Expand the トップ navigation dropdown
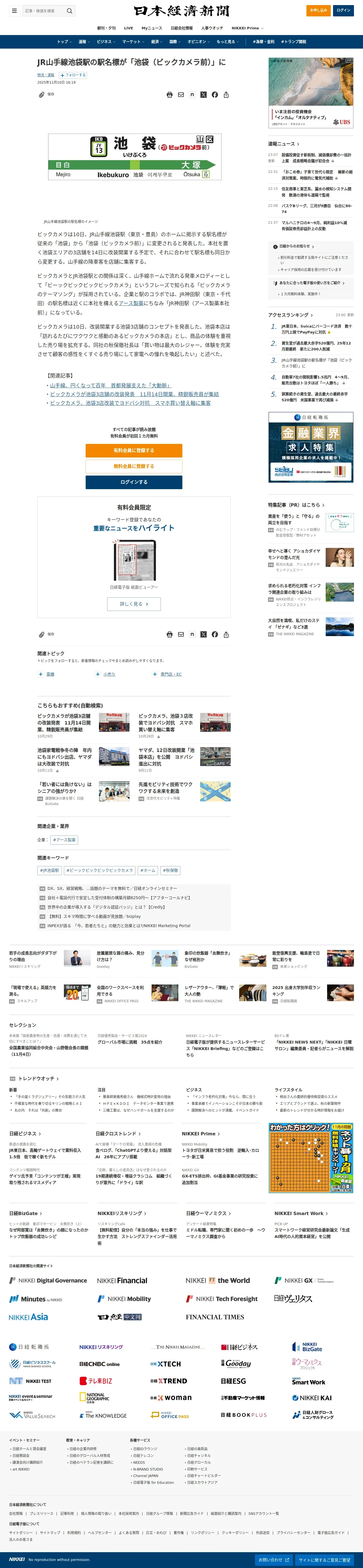The height and width of the screenshot is (1568, 363). pos(64,42)
